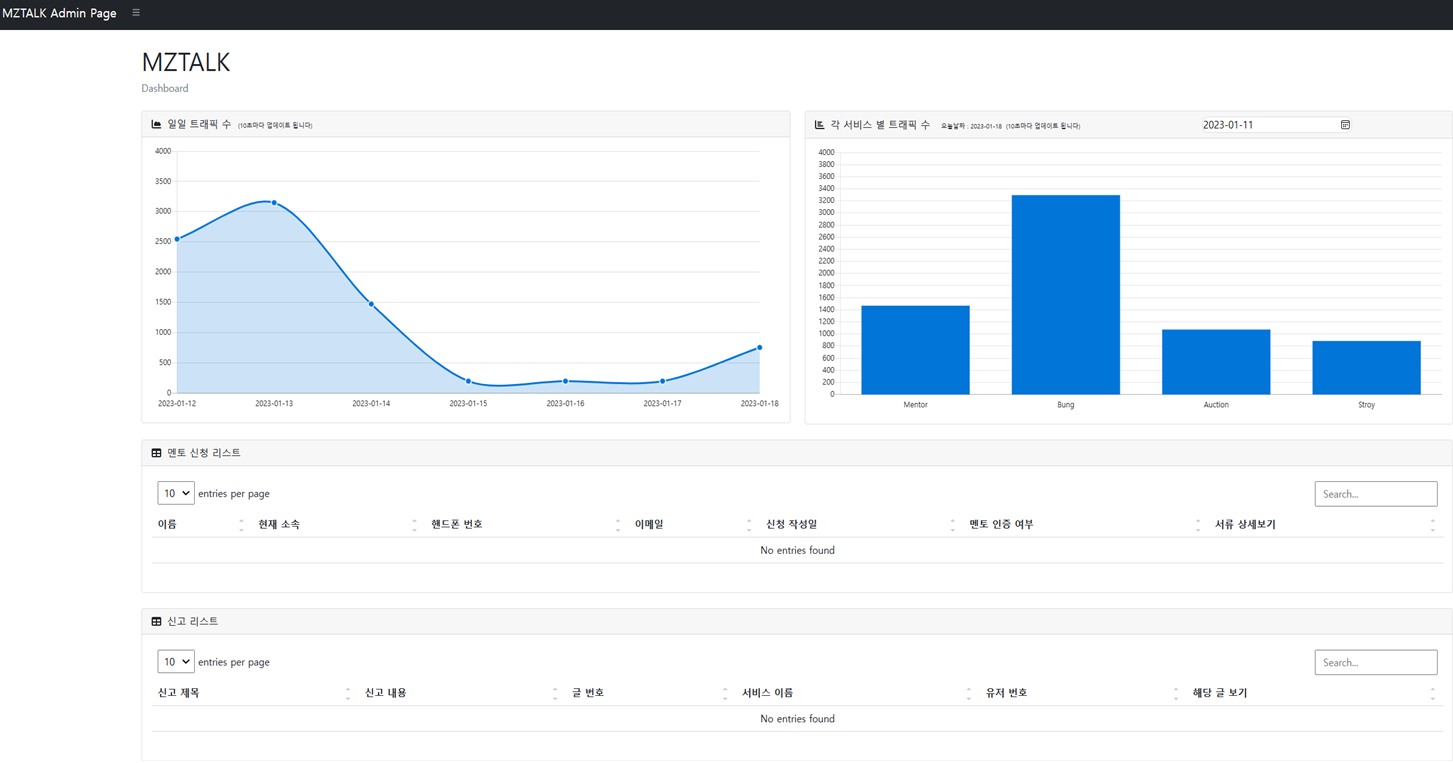
Task: Sort the table by 서류 상세보기 column
Action: point(1326,524)
